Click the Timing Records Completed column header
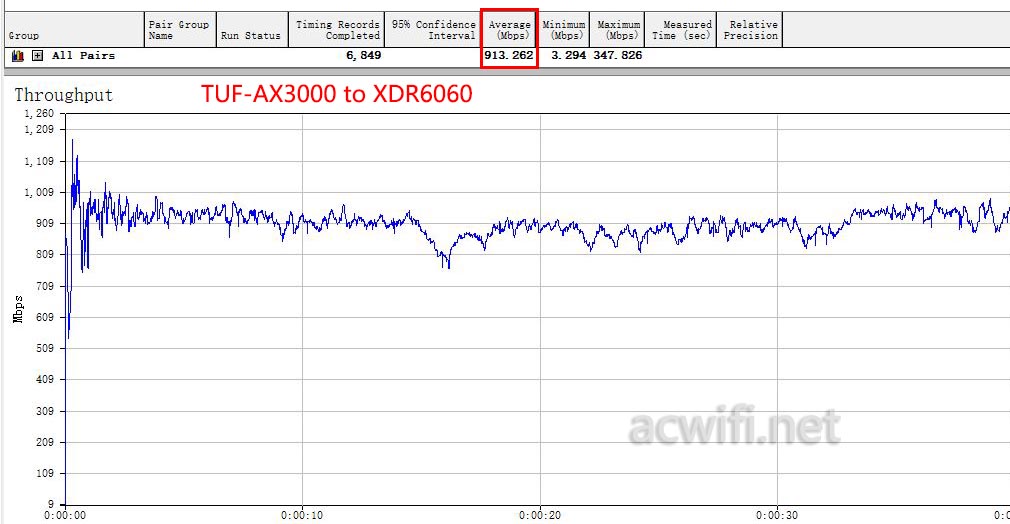 pos(336,30)
